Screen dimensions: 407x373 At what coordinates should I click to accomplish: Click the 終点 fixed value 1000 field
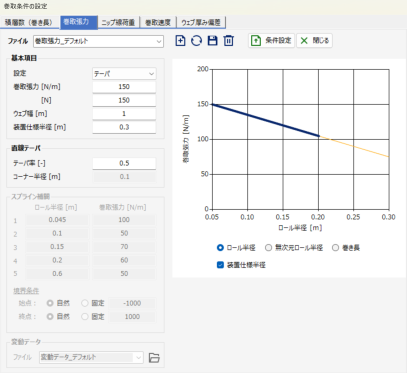click(132, 316)
